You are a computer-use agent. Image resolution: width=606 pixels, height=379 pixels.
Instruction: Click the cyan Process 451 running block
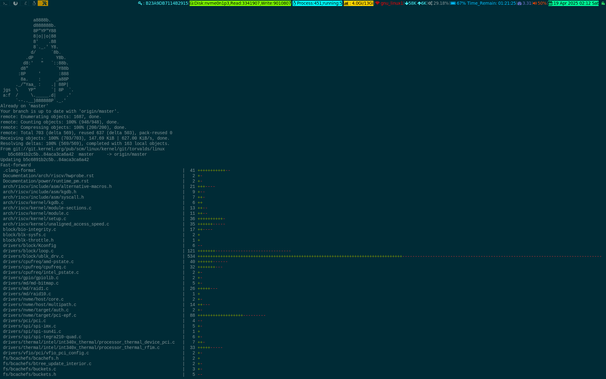[317, 3]
